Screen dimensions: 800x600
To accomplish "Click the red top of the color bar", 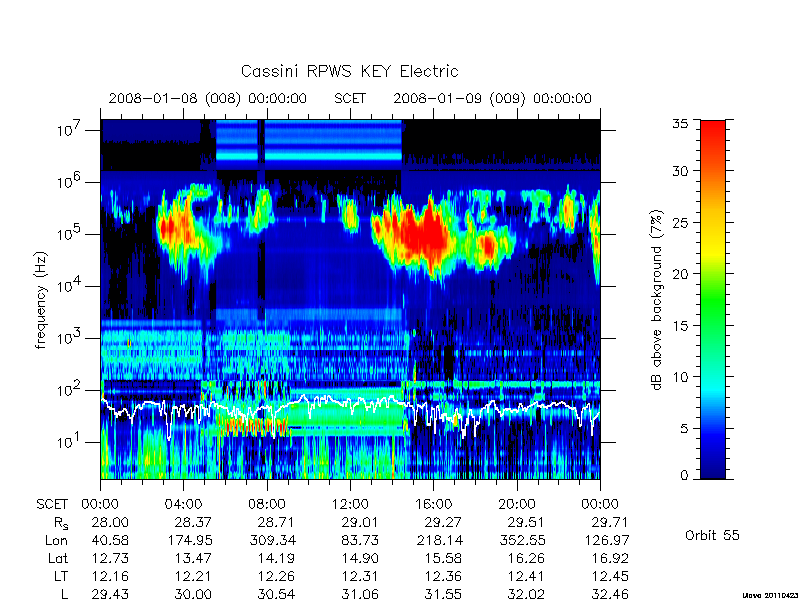I will click(x=713, y=133).
